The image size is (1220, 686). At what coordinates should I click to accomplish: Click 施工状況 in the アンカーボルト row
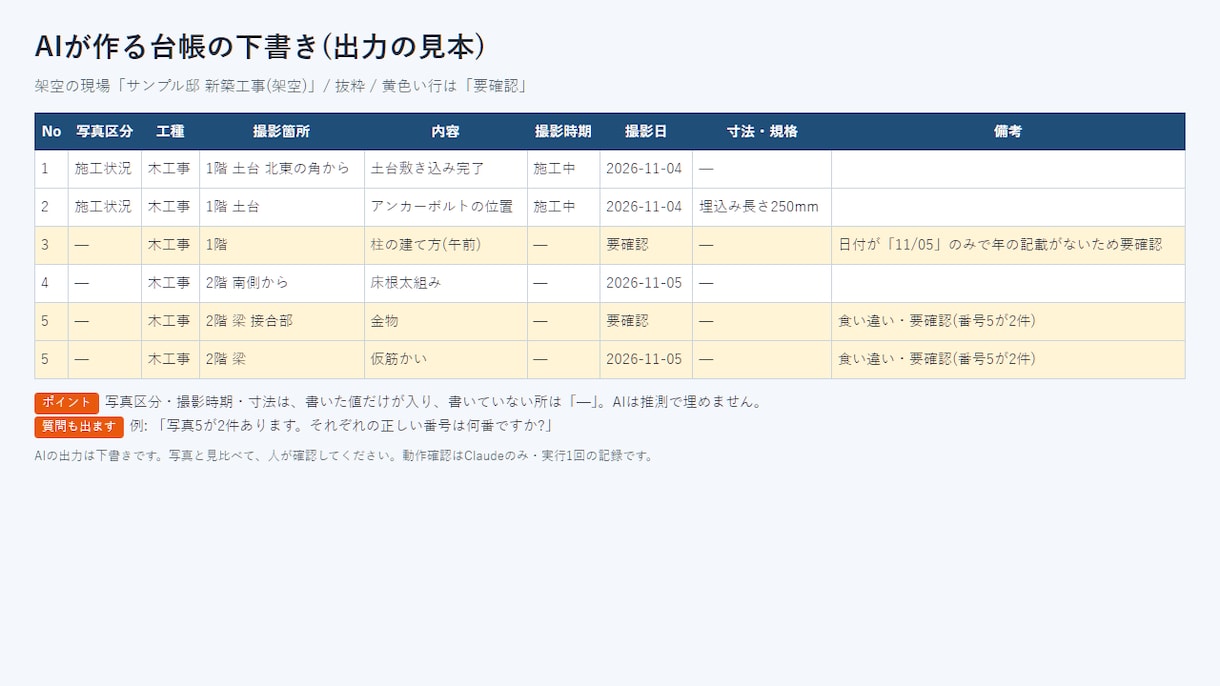(x=103, y=207)
